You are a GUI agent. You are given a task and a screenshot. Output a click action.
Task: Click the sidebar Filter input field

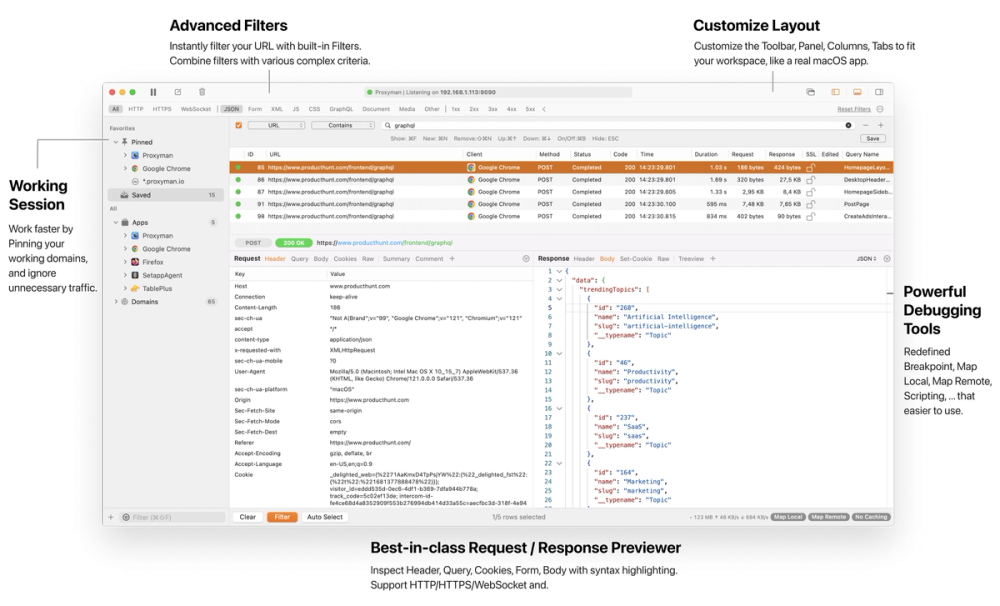pyautogui.click(x=172, y=517)
